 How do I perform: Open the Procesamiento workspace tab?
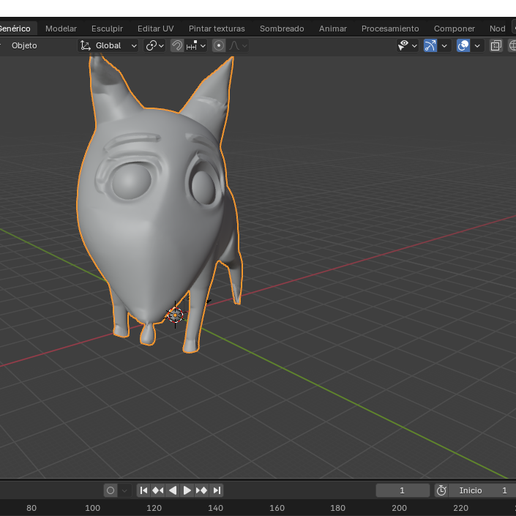390,29
